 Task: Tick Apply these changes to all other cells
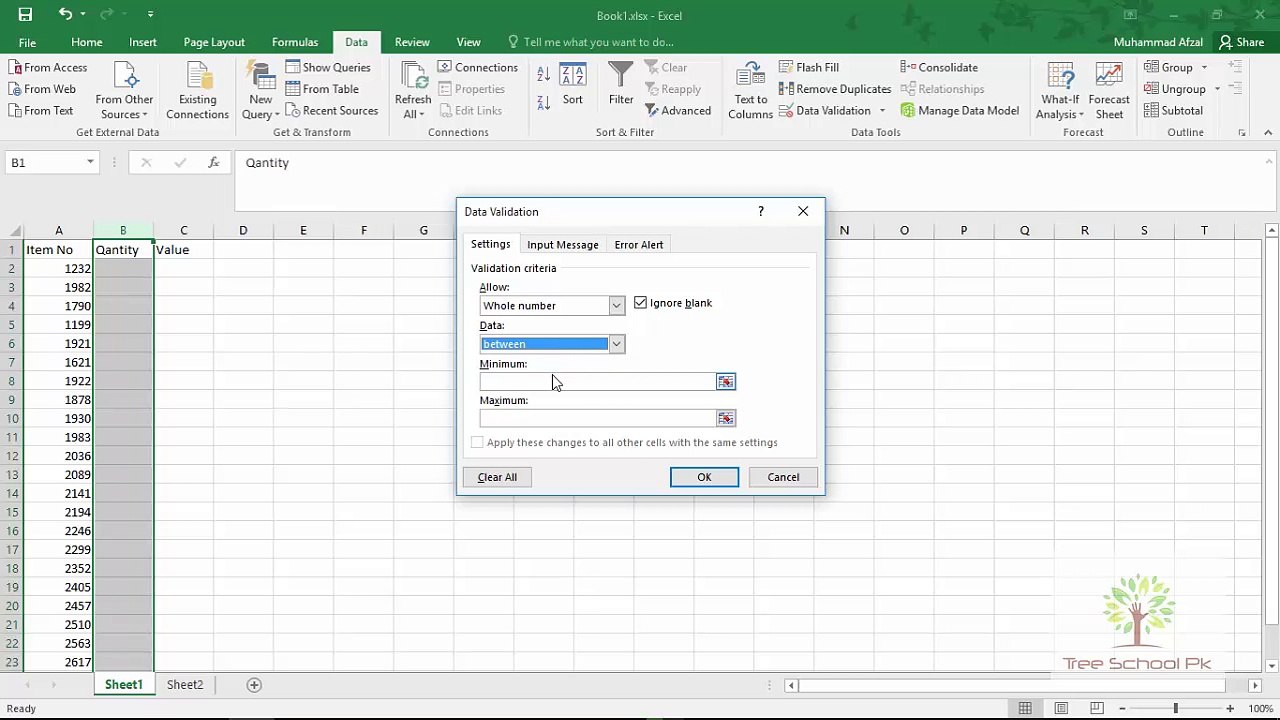pyautogui.click(x=478, y=443)
